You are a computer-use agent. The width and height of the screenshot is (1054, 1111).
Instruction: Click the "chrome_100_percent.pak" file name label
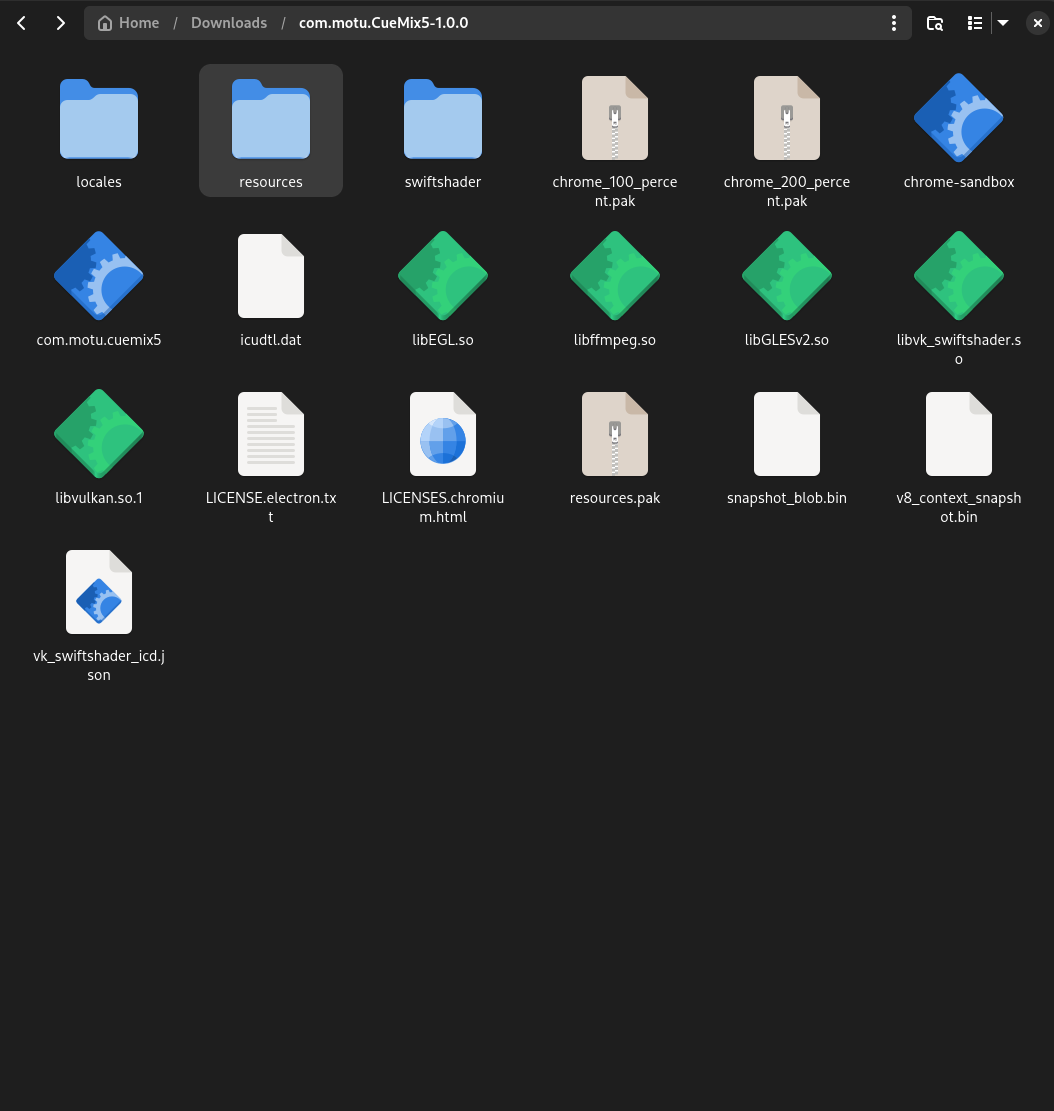tap(615, 191)
